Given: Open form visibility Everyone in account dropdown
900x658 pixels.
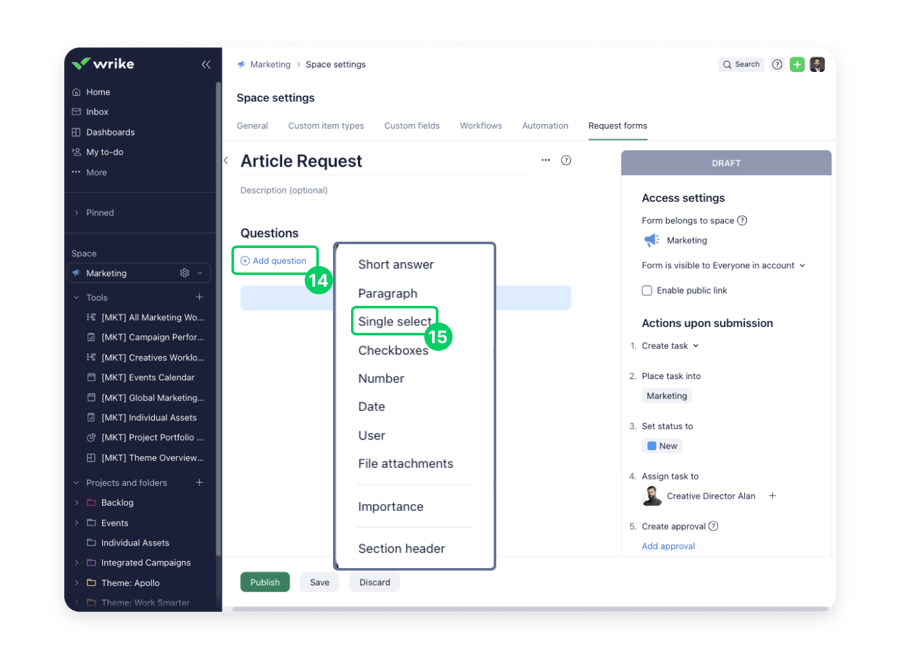Looking at the screenshot, I should click(723, 266).
